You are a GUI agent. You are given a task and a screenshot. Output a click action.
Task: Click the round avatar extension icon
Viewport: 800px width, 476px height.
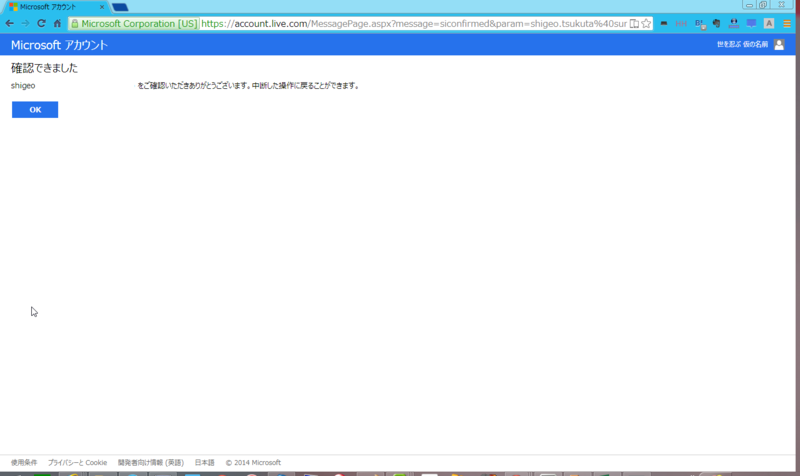(734, 23)
